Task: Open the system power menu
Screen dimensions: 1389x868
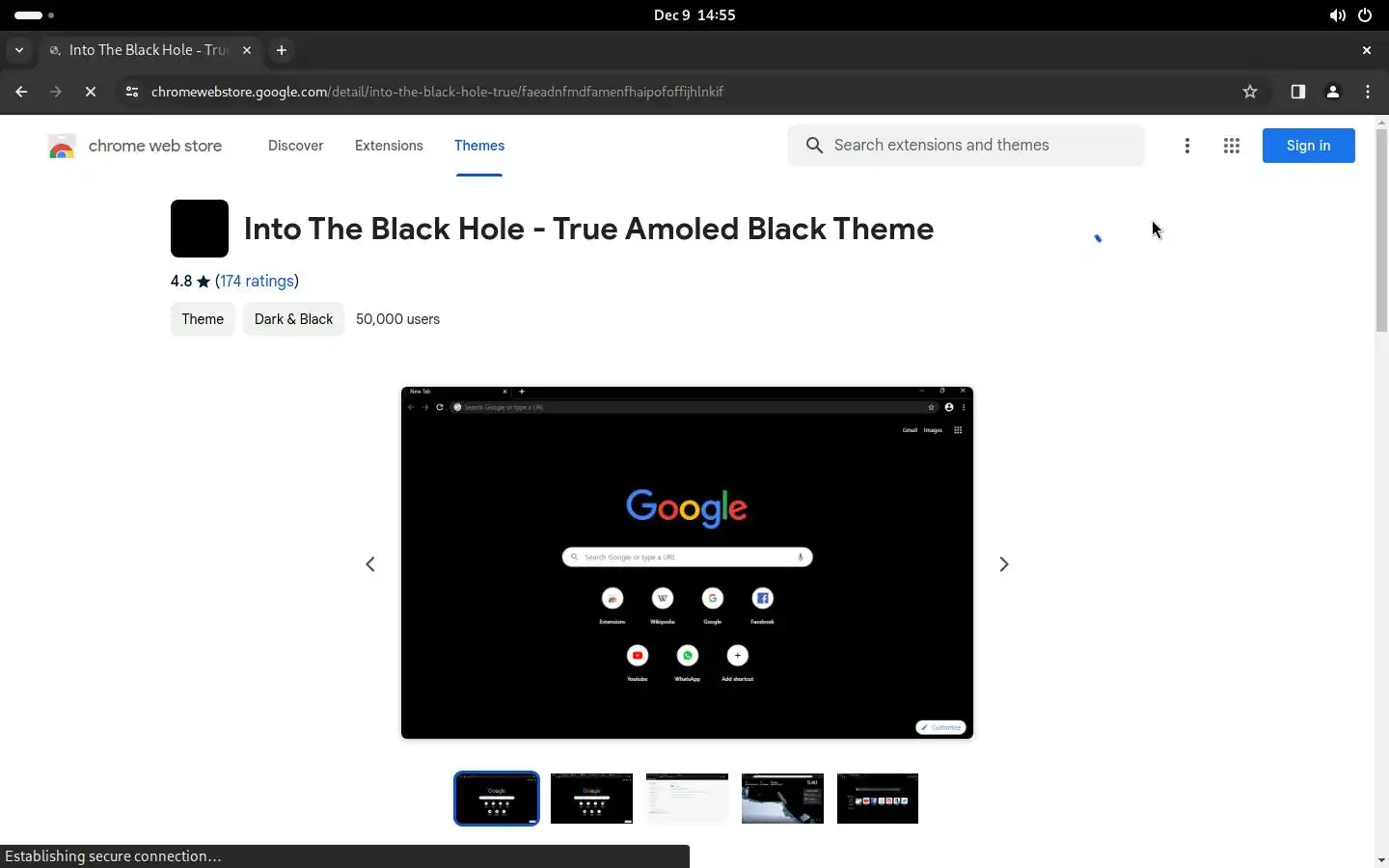Action: click(1365, 15)
